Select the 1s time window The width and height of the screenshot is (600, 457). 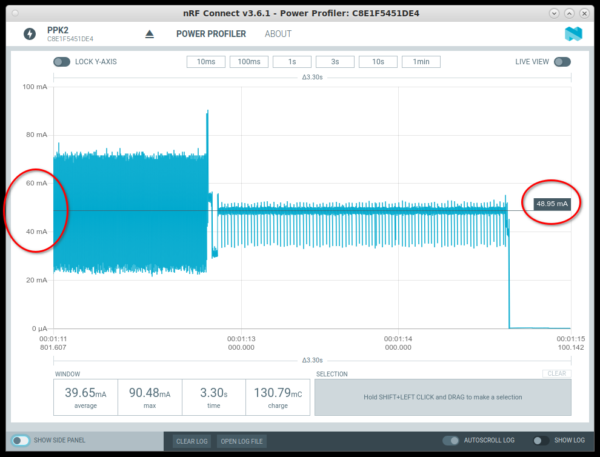pyautogui.click(x=292, y=62)
